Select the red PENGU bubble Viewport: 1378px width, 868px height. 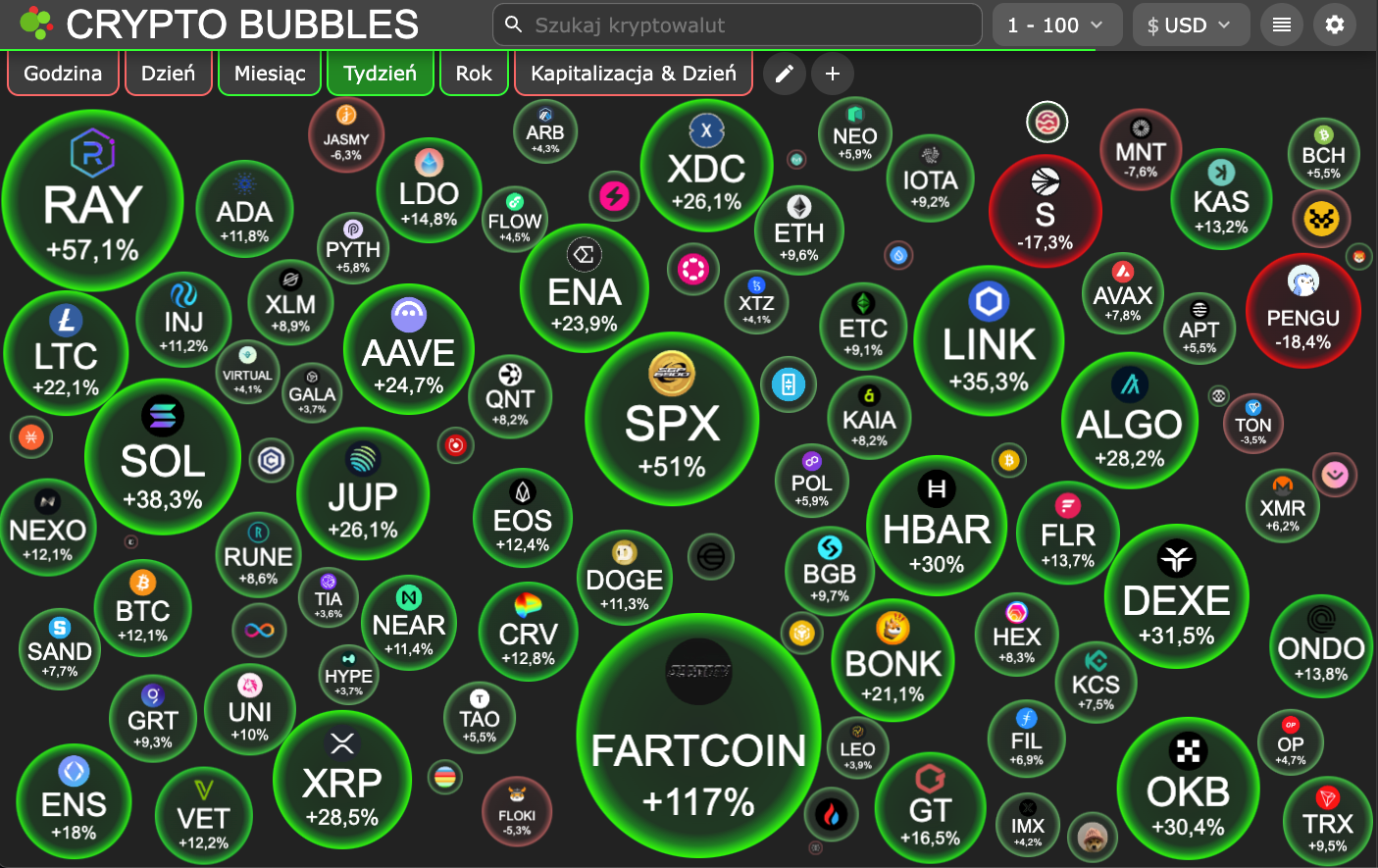(1302, 312)
